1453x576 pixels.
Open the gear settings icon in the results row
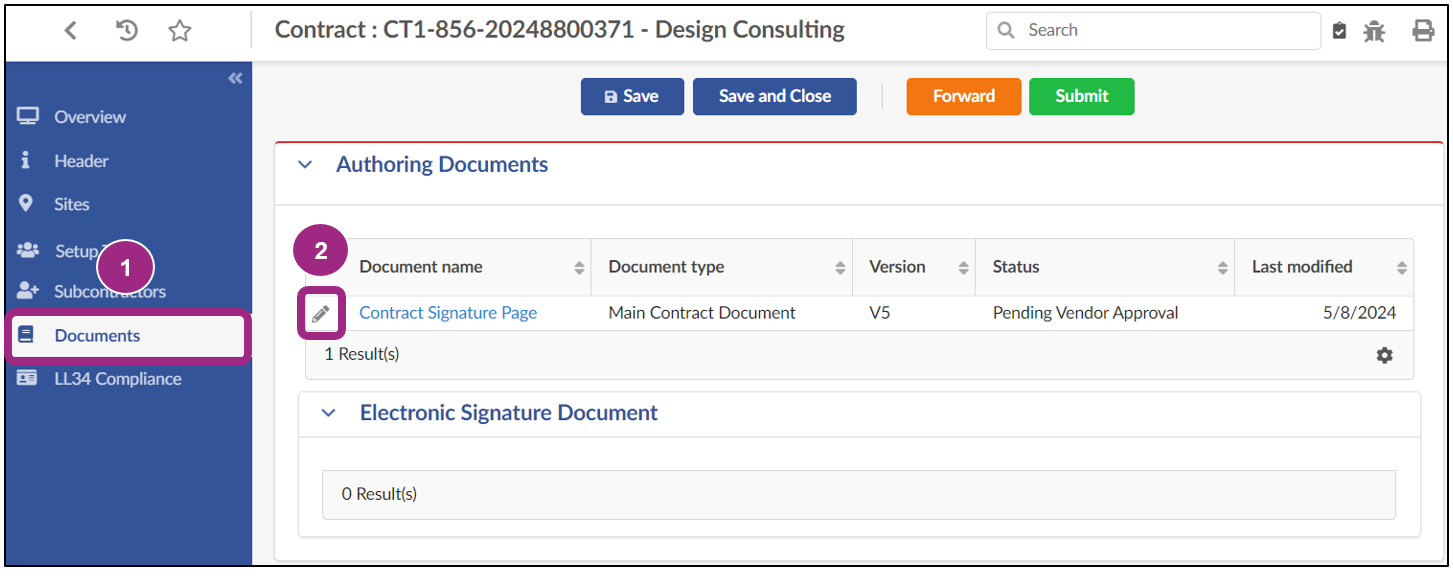[x=1384, y=355]
